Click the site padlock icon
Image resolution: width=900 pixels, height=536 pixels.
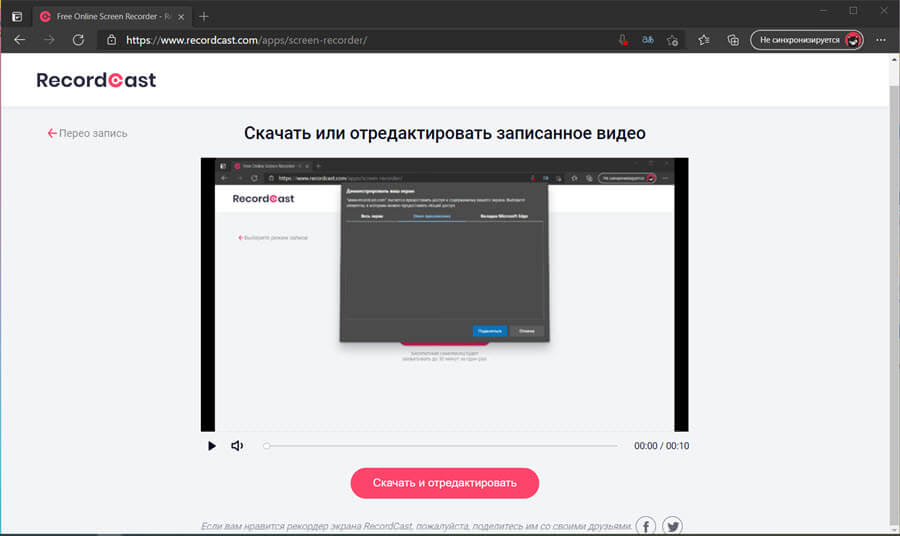[111, 40]
